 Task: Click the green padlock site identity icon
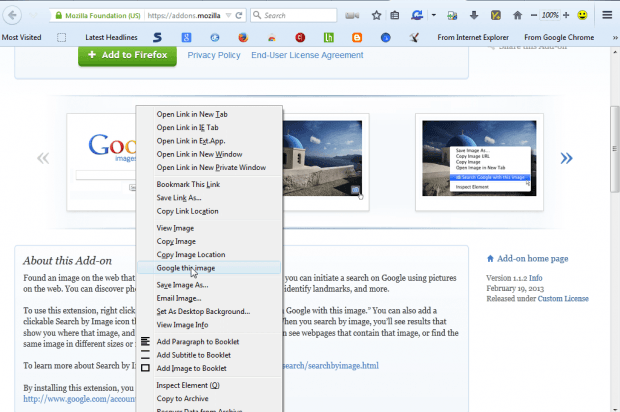click(x=59, y=15)
